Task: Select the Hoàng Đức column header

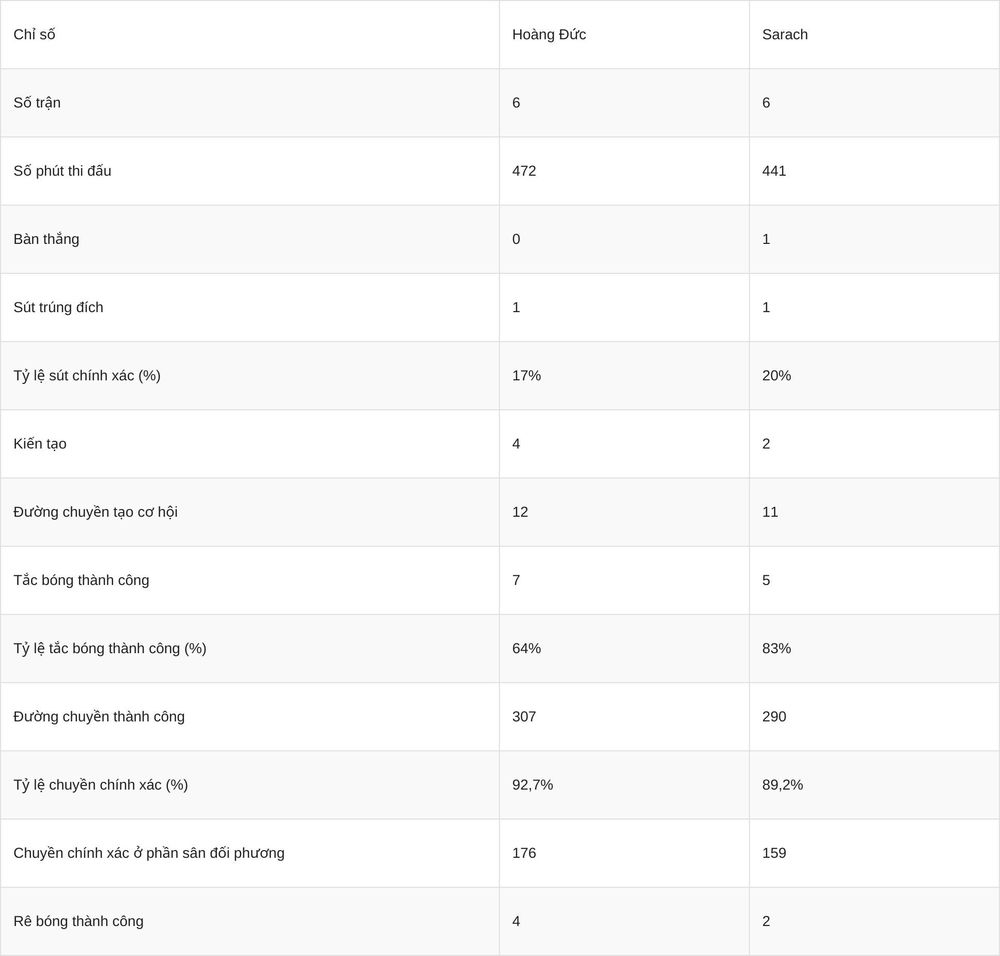Action: coord(548,34)
